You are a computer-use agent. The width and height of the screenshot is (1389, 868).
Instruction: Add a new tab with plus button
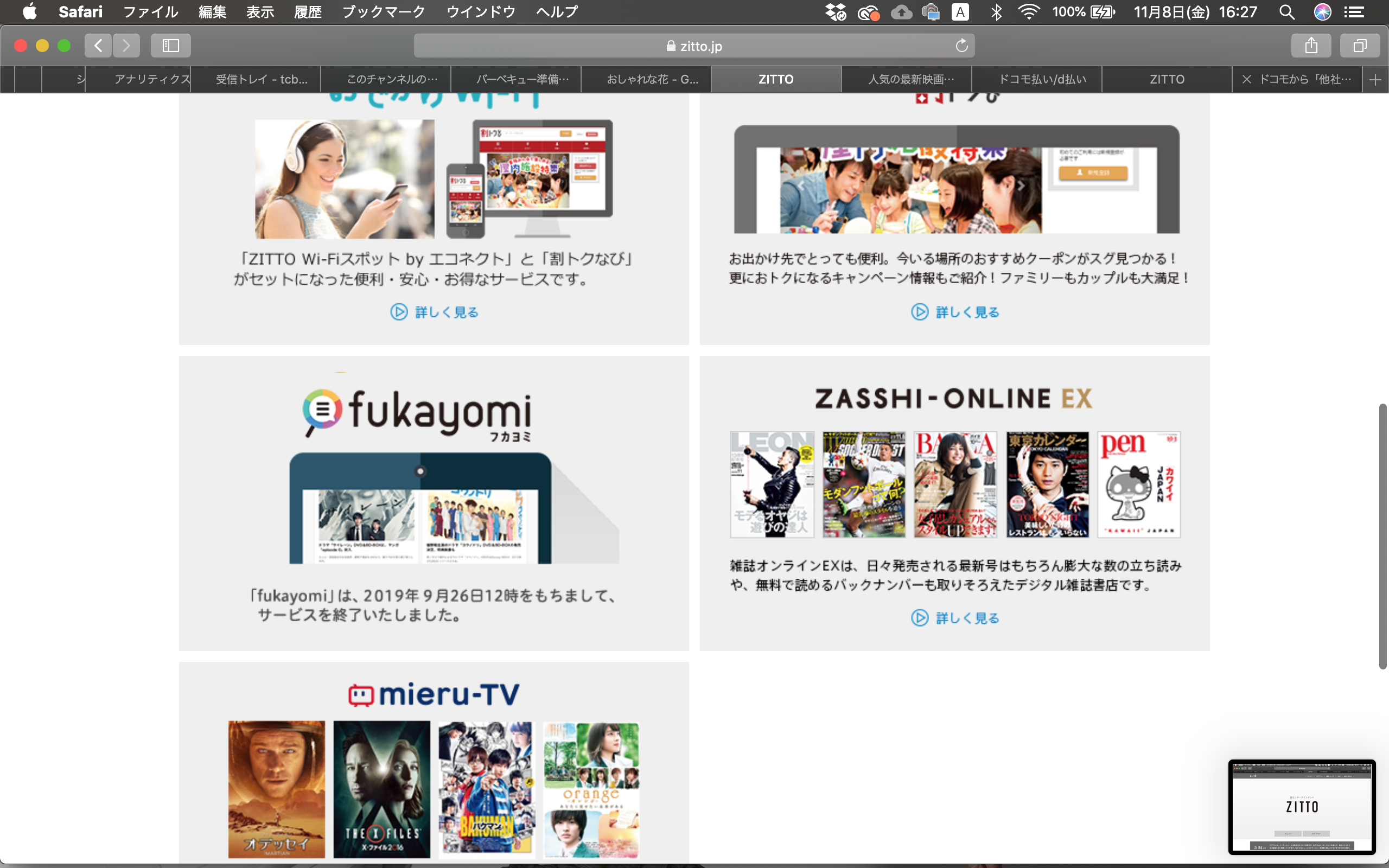1375,79
